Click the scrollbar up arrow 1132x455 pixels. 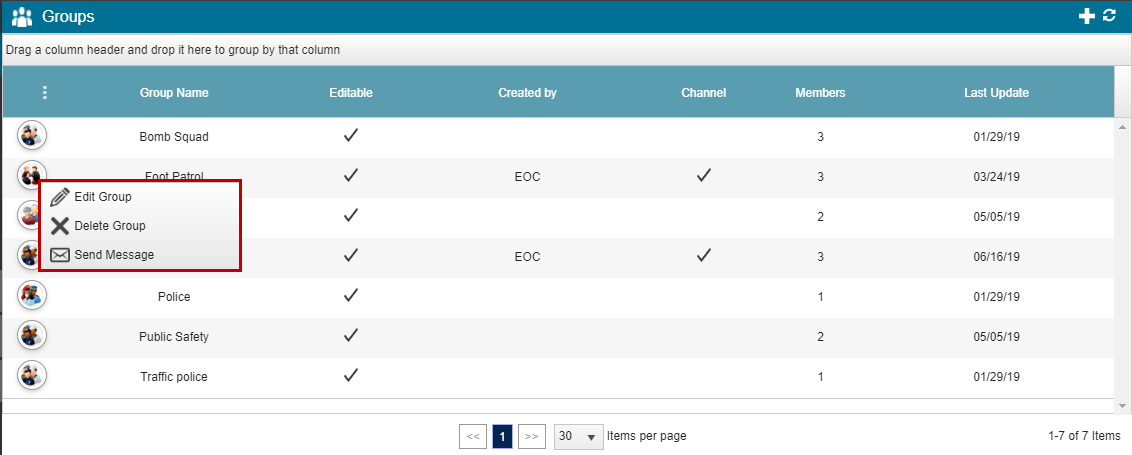pyautogui.click(x=1123, y=127)
